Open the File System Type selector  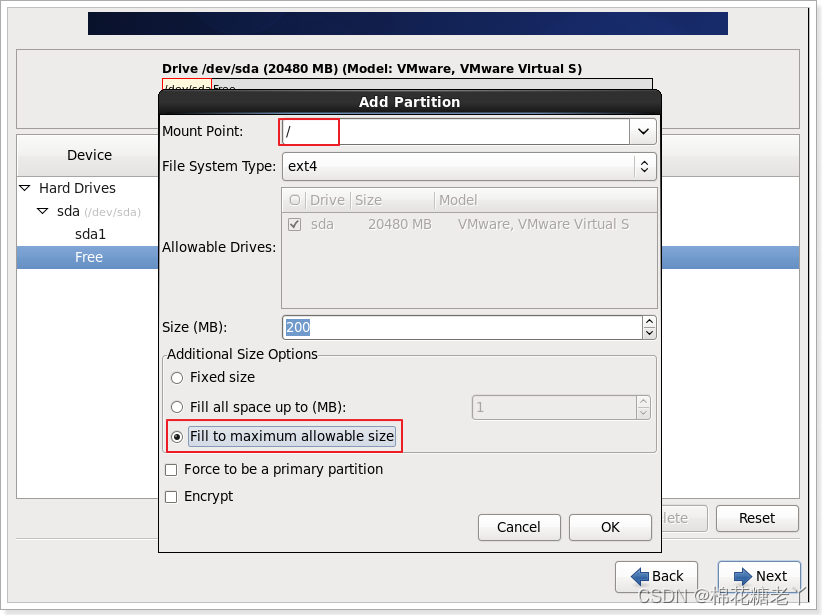coord(645,166)
